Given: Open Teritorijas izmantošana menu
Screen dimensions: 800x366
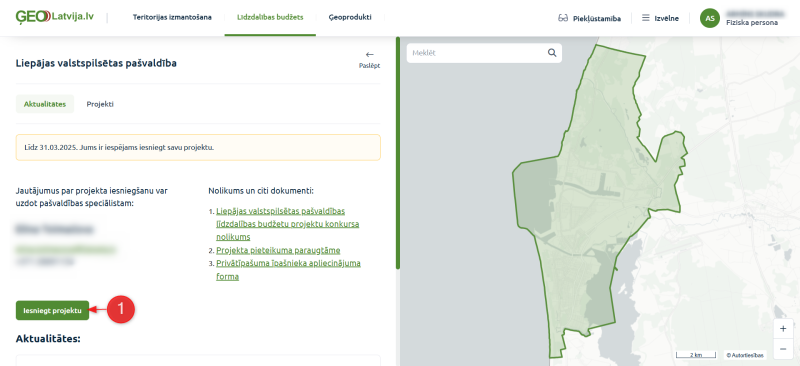Looking at the screenshot, I should click(x=172, y=17).
